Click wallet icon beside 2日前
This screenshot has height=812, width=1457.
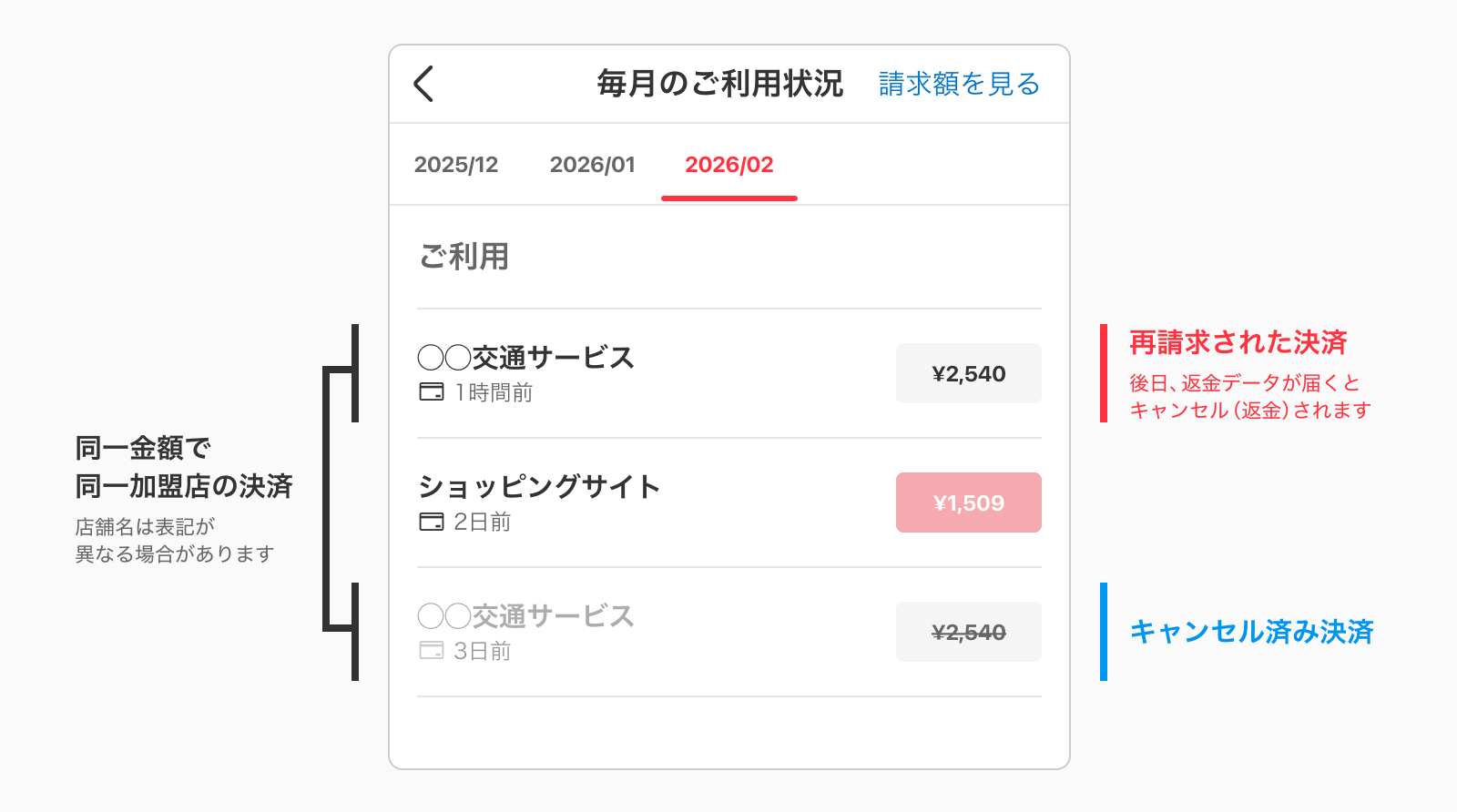coord(432,522)
